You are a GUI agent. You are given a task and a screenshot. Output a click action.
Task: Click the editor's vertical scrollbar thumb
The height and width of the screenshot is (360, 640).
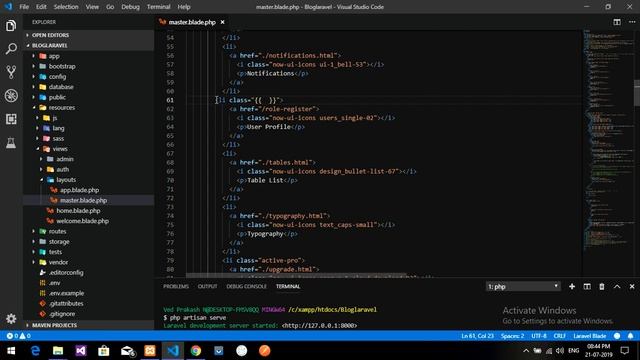click(x=637, y=93)
